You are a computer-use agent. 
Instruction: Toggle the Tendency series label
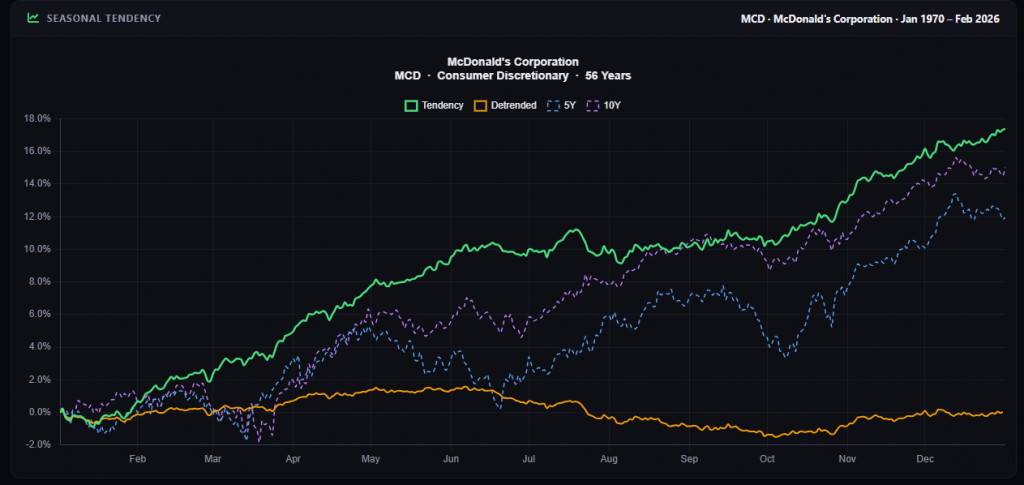coord(442,105)
